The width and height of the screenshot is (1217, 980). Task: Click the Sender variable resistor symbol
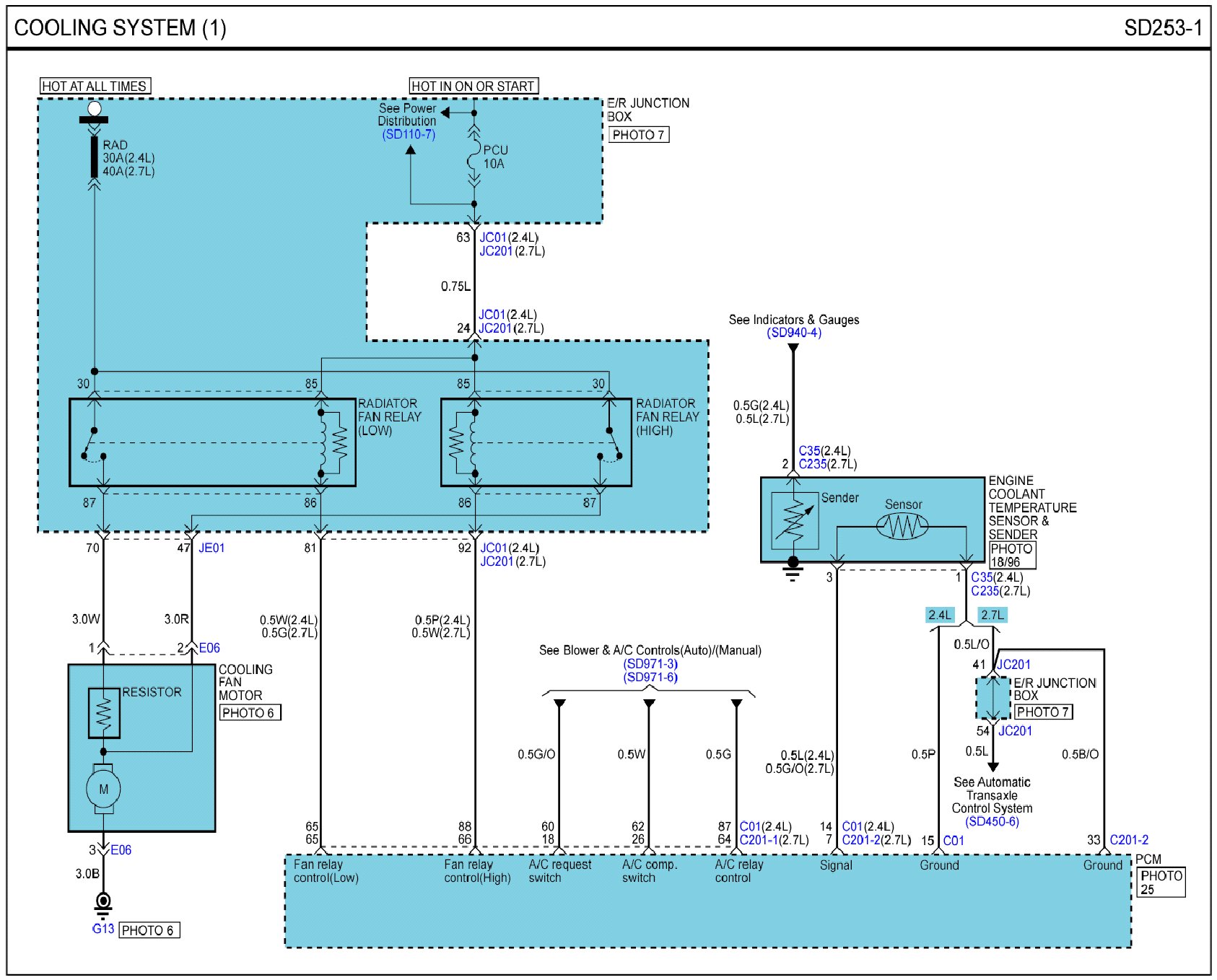click(x=794, y=520)
